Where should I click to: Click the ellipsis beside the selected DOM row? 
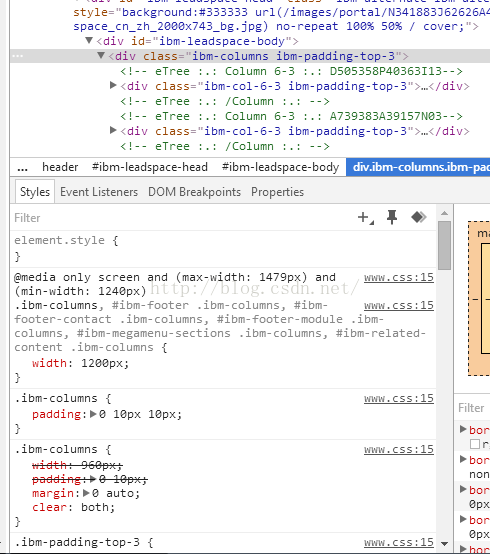tap(18, 56)
